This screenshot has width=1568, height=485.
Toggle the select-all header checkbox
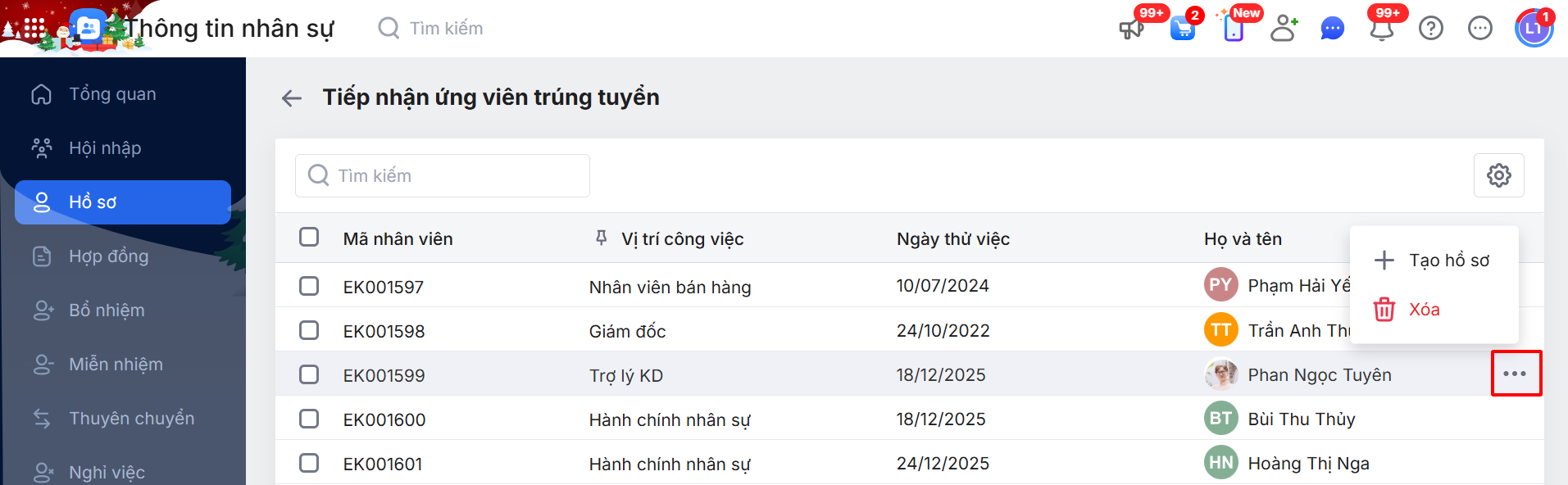pyautogui.click(x=309, y=238)
